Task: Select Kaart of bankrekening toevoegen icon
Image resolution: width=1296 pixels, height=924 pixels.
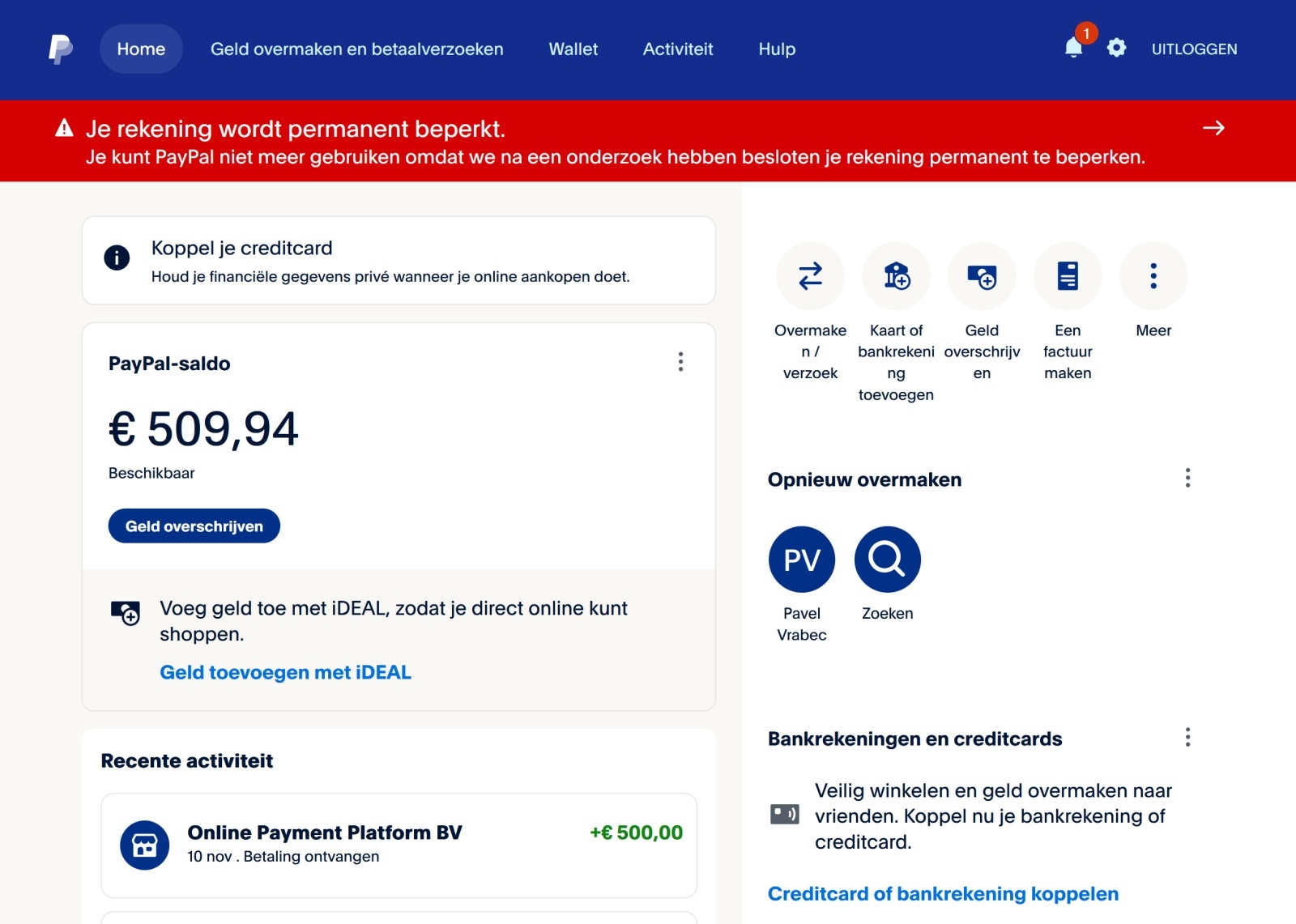Action: coord(895,276)
